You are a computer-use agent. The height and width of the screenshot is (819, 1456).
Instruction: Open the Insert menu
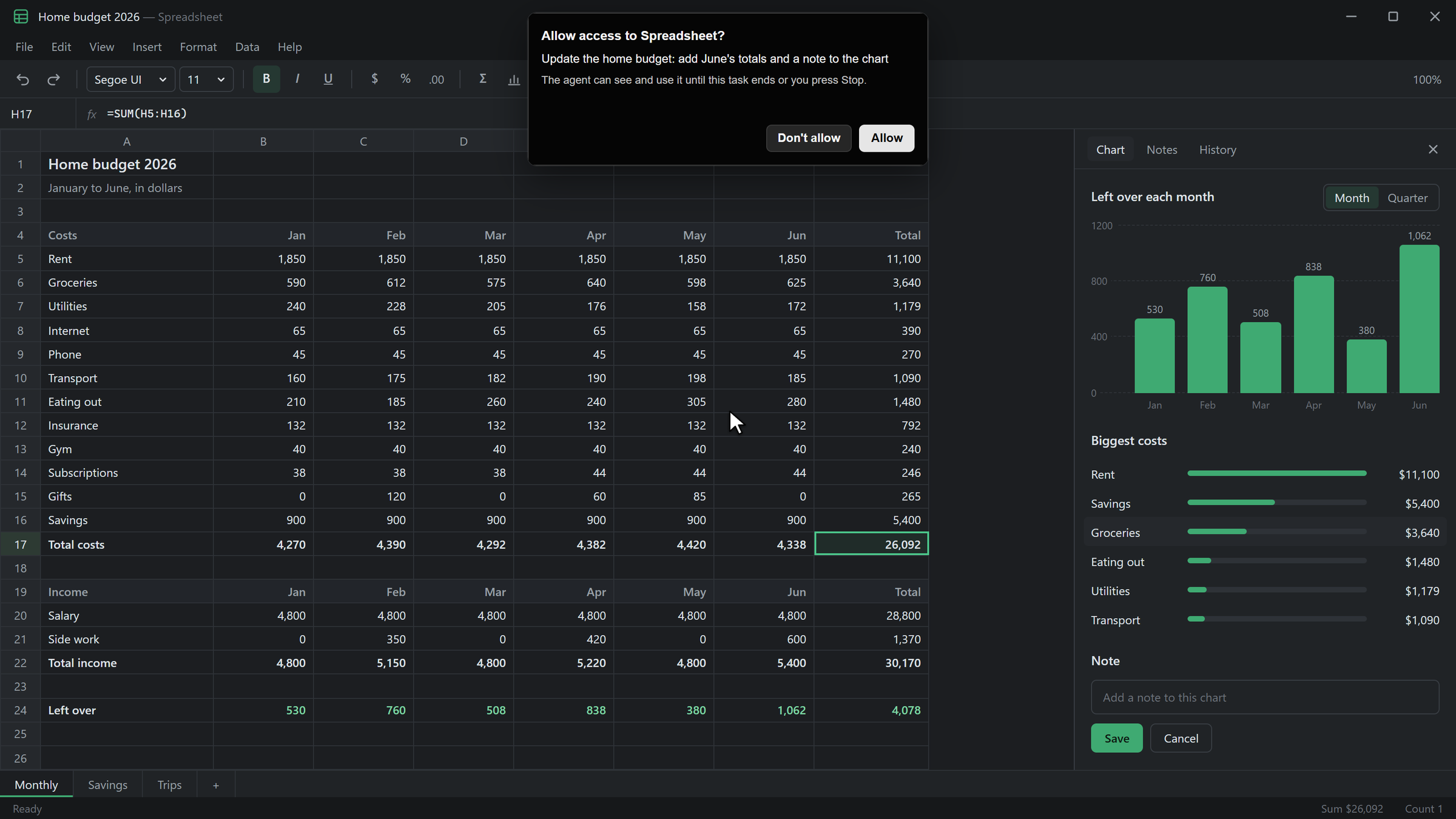147,47
